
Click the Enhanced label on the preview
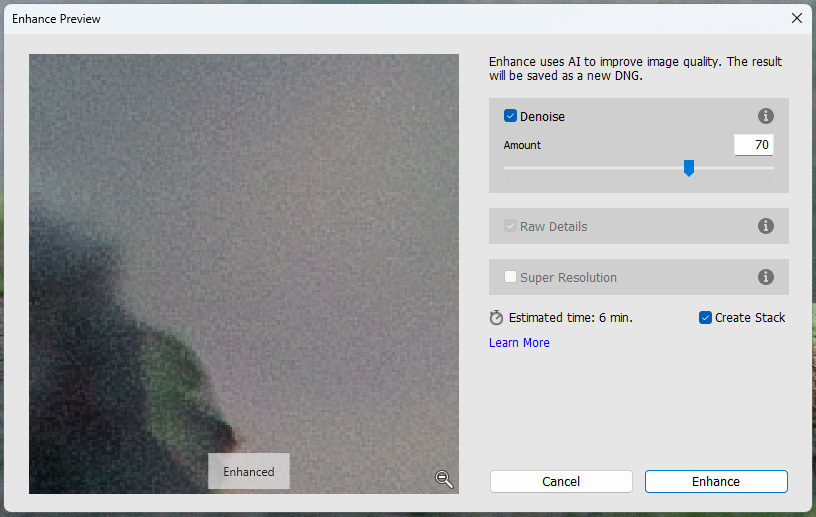click(249, 471)
